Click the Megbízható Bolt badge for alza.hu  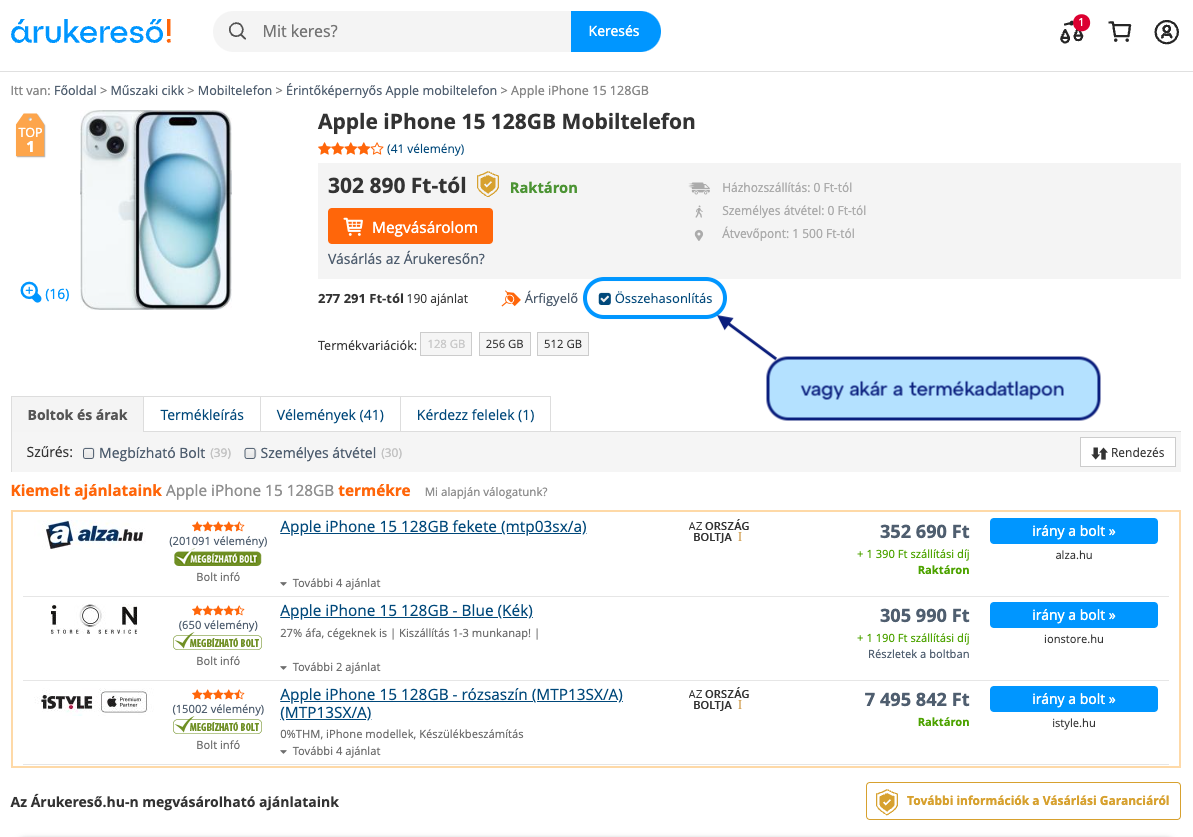coord(218,559)
